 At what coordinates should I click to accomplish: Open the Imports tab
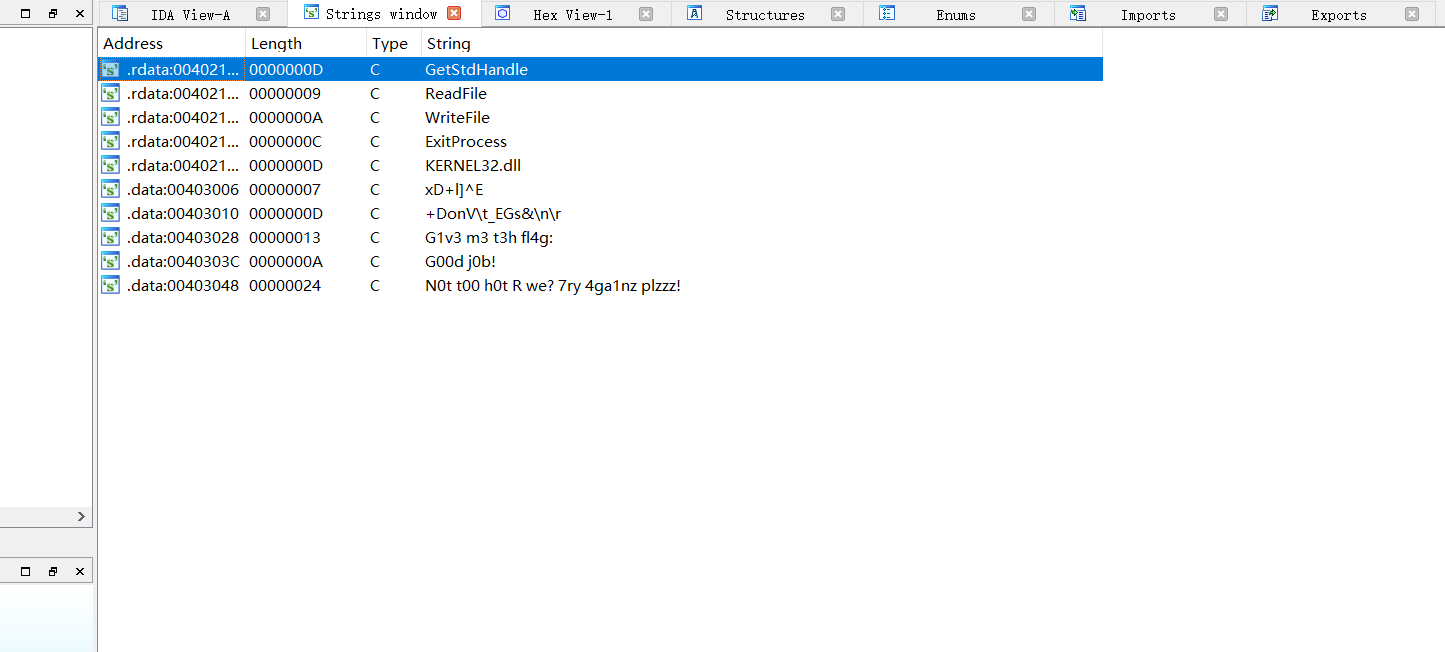point(1147,15)
